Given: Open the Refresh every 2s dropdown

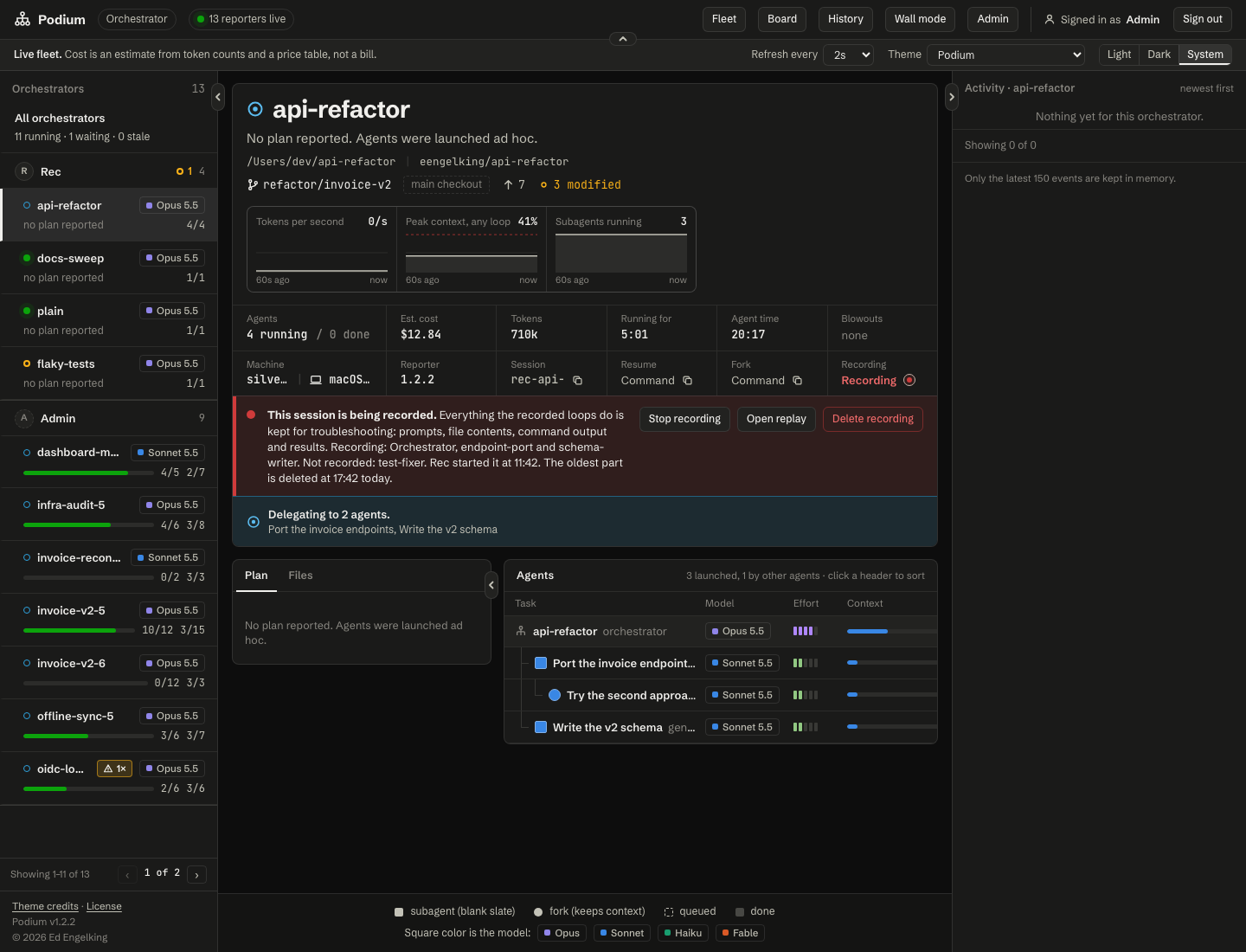Looking at the screenshot, I should [x=848, y=55].
